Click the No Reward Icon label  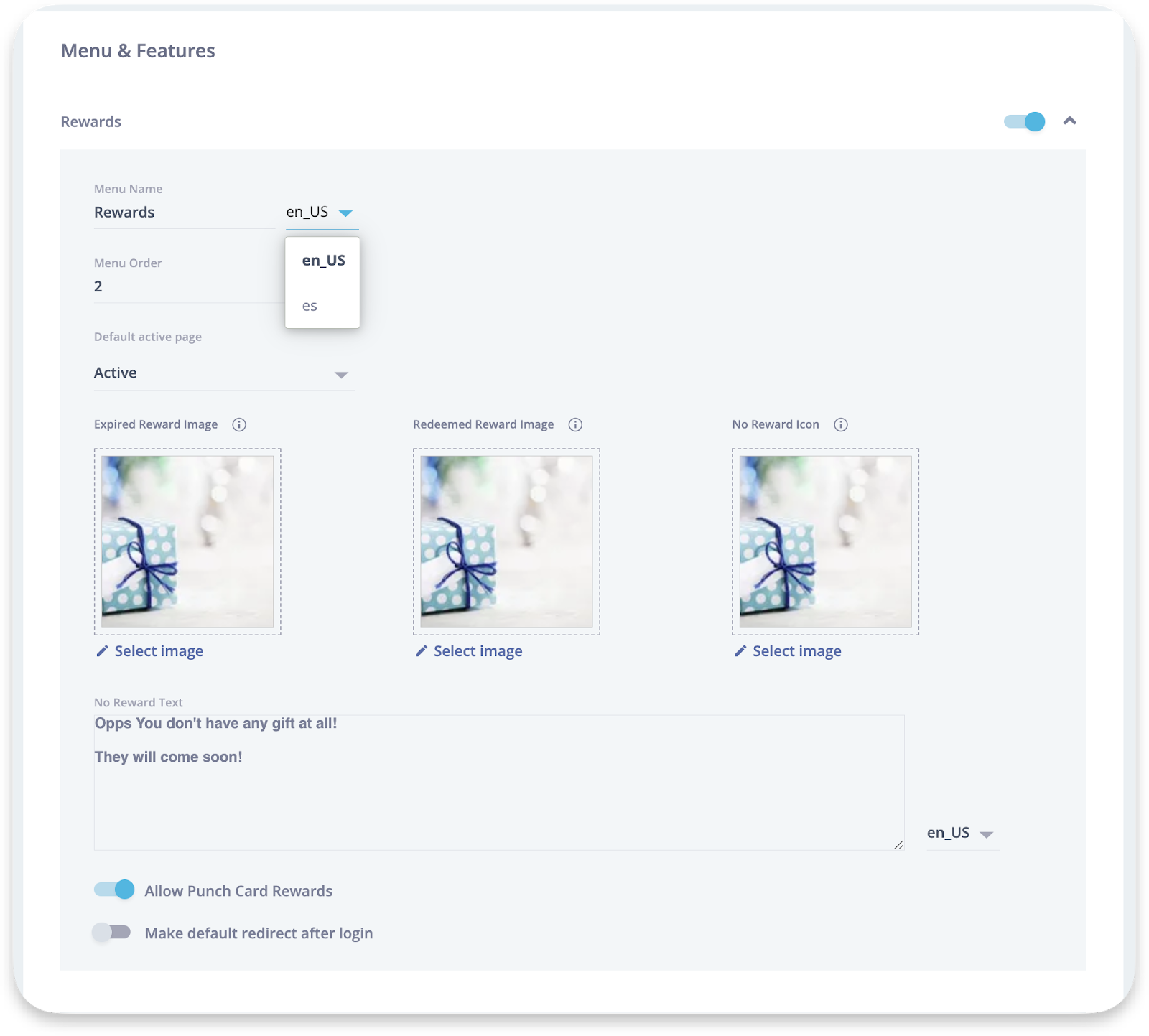(776, 424)
